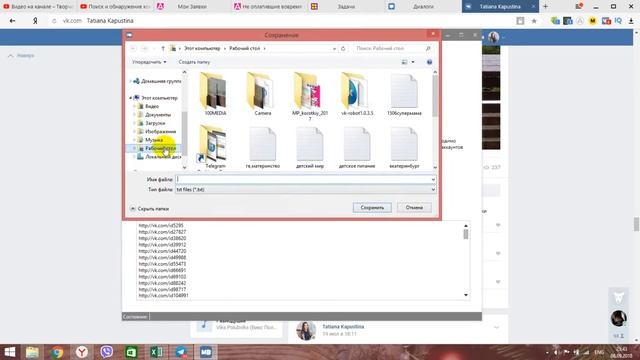Click the file list vertical scrollbar
This screenshot has height=360, width=640.
(435, 120)
